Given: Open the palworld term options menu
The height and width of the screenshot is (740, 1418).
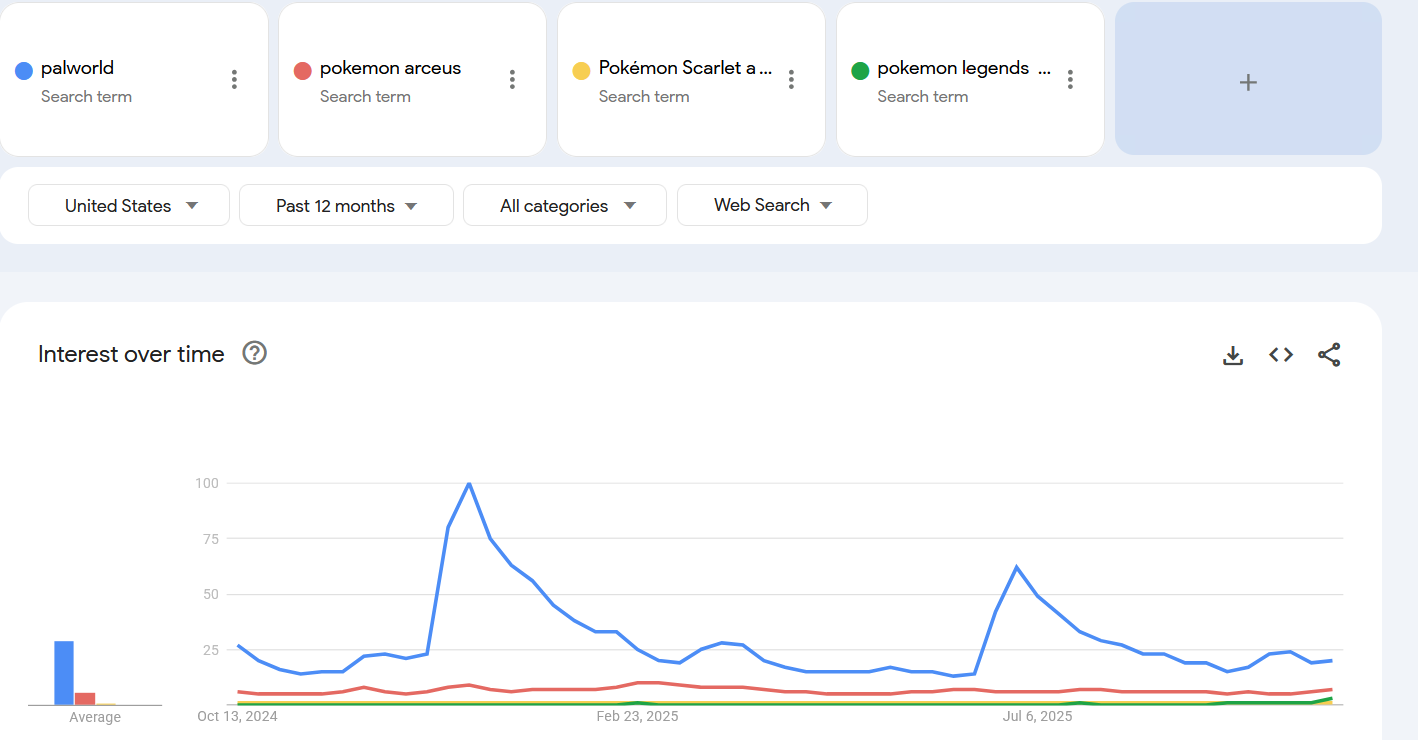Looking at the screenshot, I should pos(234,80).
